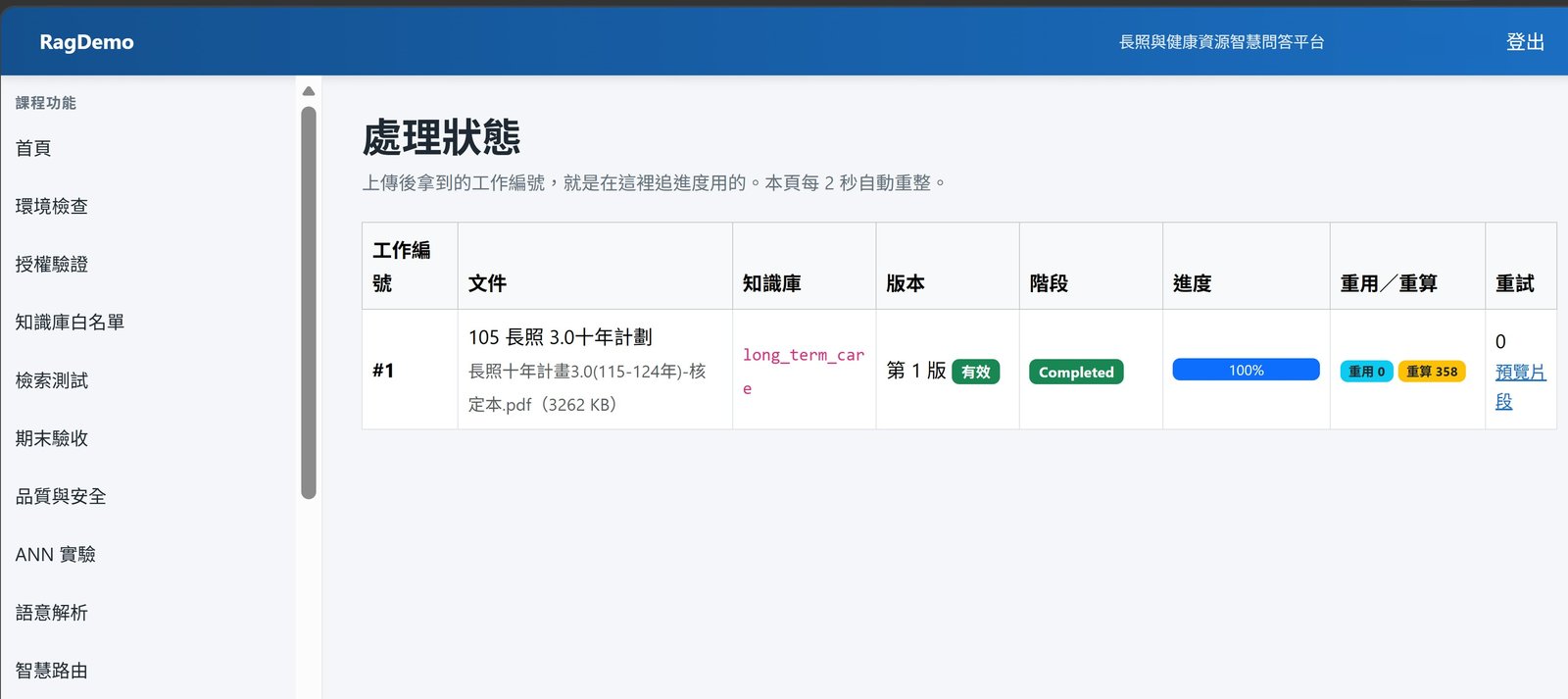Click the pdf filename 長照十年計畫3.0
1568x699 pixels.
(x=587, y=387)
